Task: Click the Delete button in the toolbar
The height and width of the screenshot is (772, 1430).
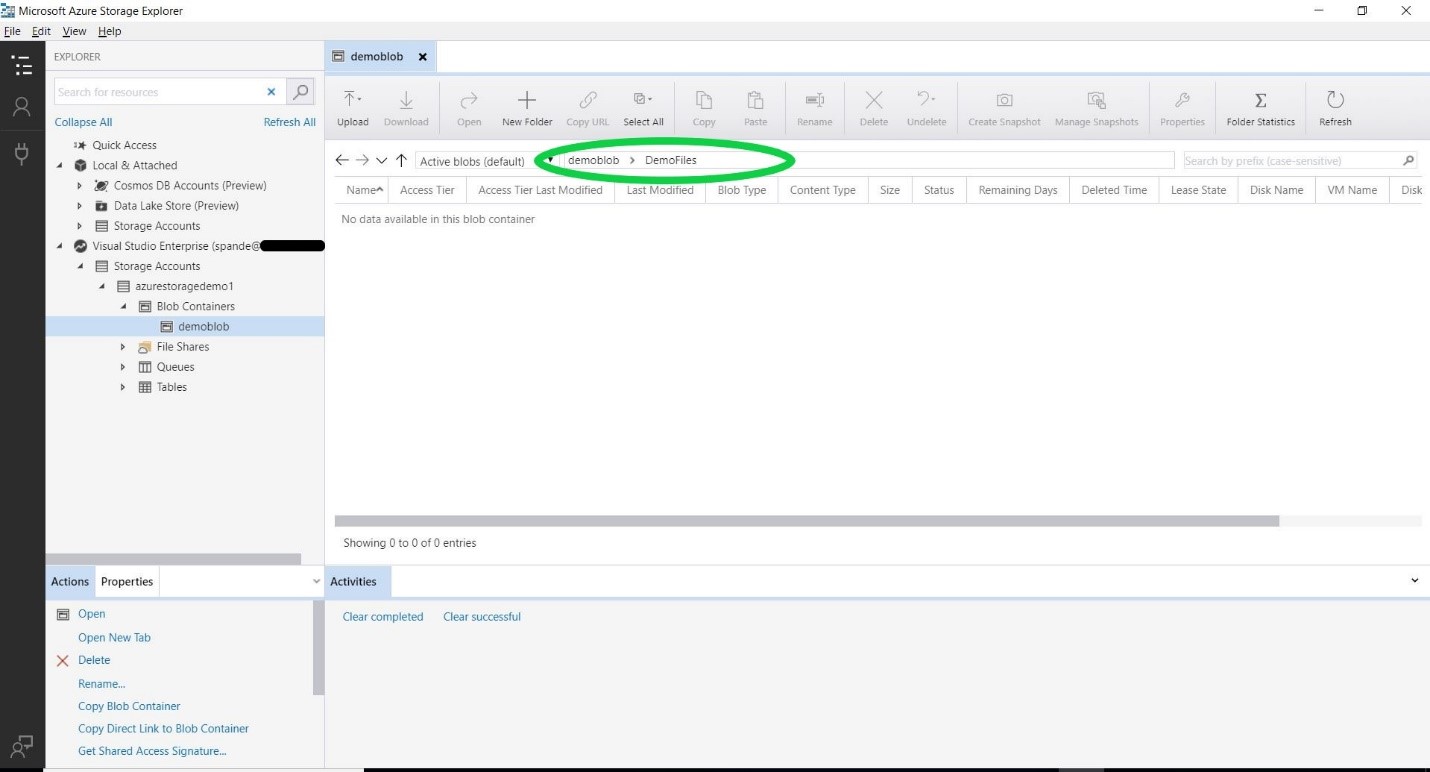Action: pyautogui.click(x=874, y=108)
